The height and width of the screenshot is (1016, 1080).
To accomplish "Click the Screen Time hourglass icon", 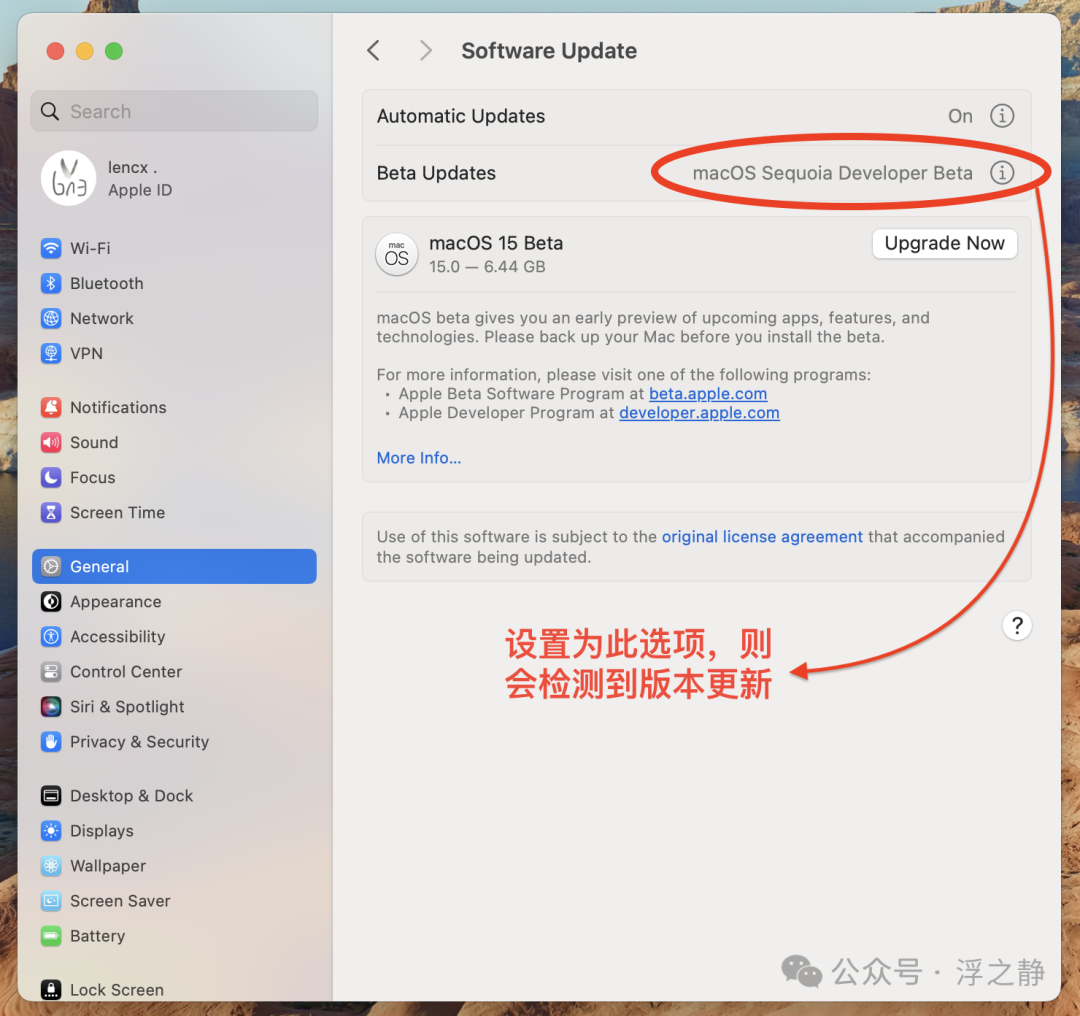I will click(x=51, y=512).
